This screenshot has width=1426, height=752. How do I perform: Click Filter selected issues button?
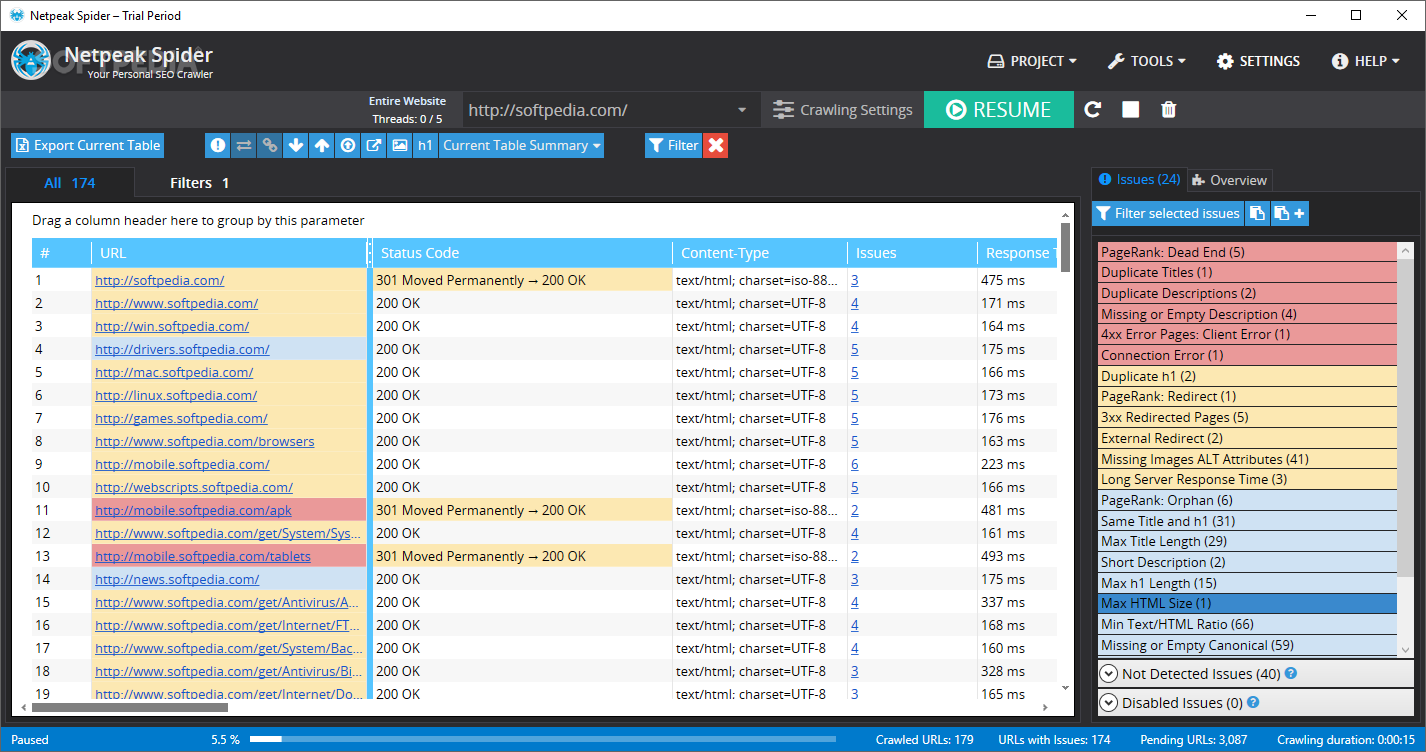[x=1168, y=213]
